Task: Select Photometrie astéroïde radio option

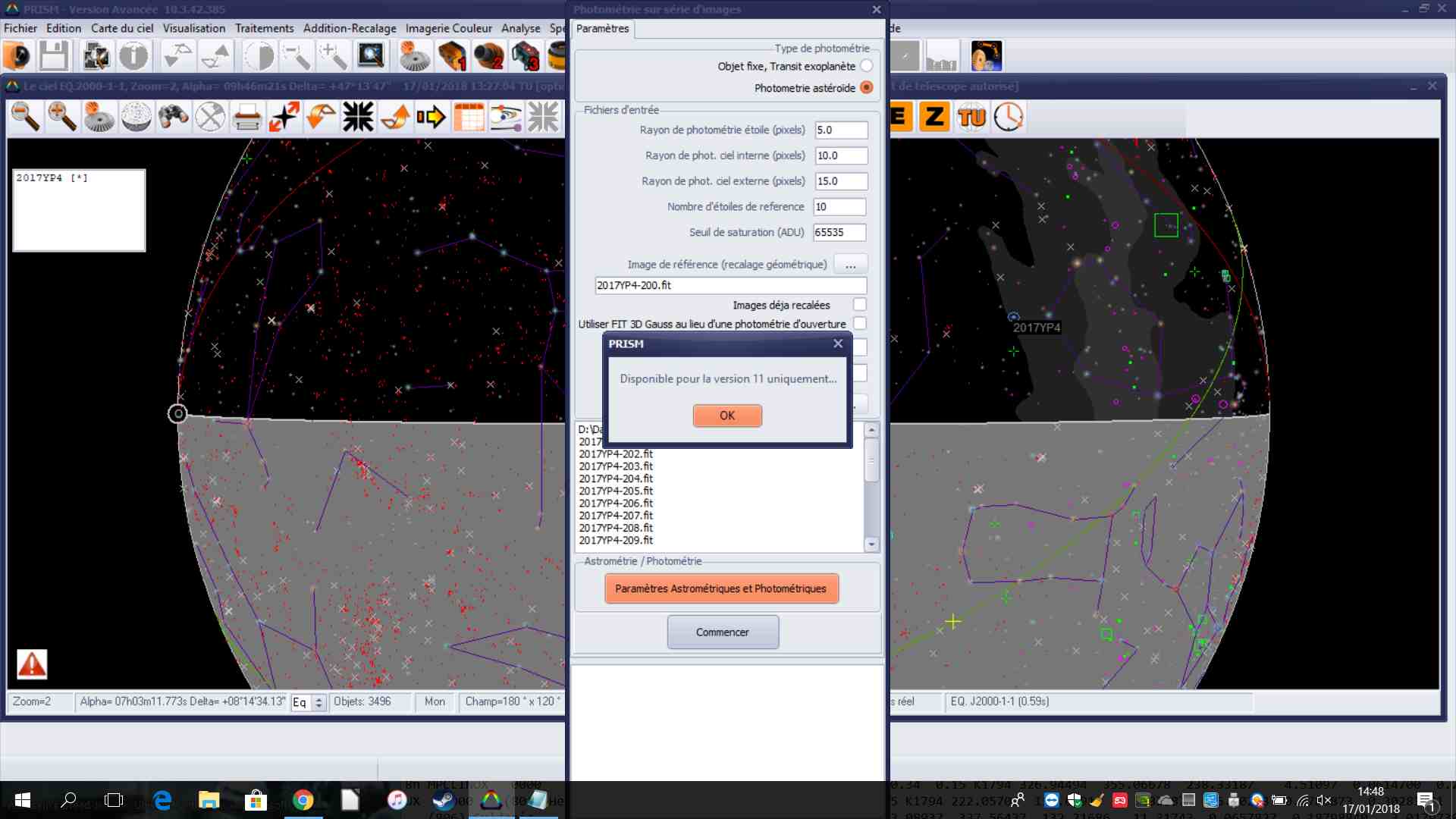Action: (x=867, y=88)
